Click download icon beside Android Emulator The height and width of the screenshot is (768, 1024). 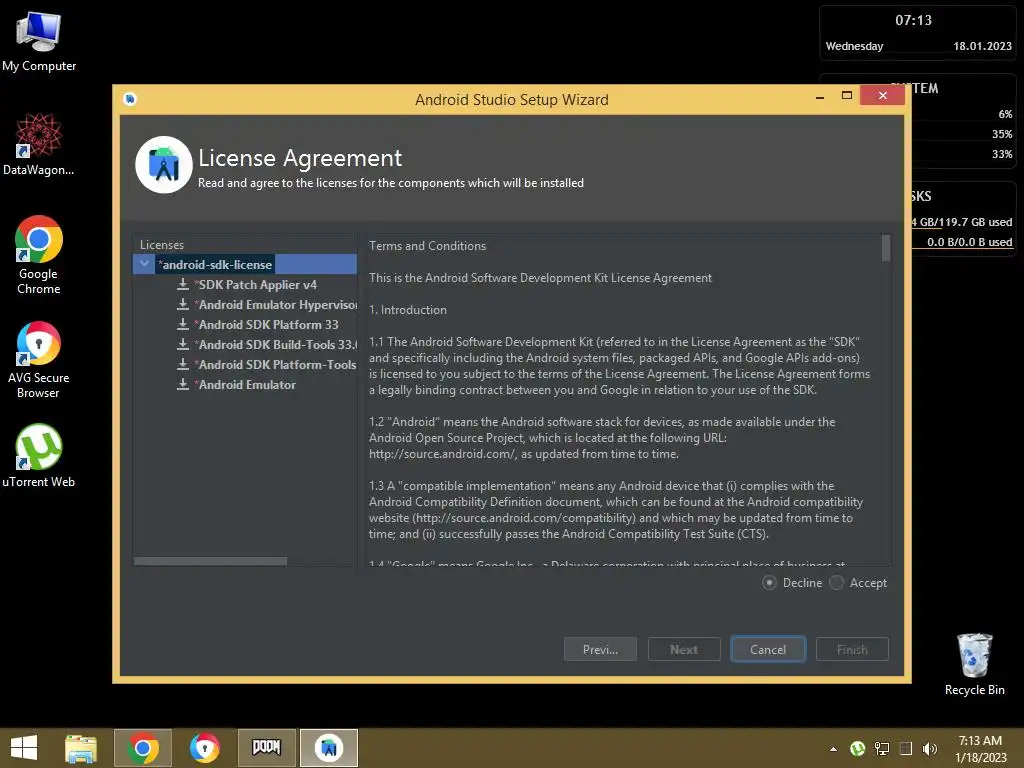(x=183, y=385)
